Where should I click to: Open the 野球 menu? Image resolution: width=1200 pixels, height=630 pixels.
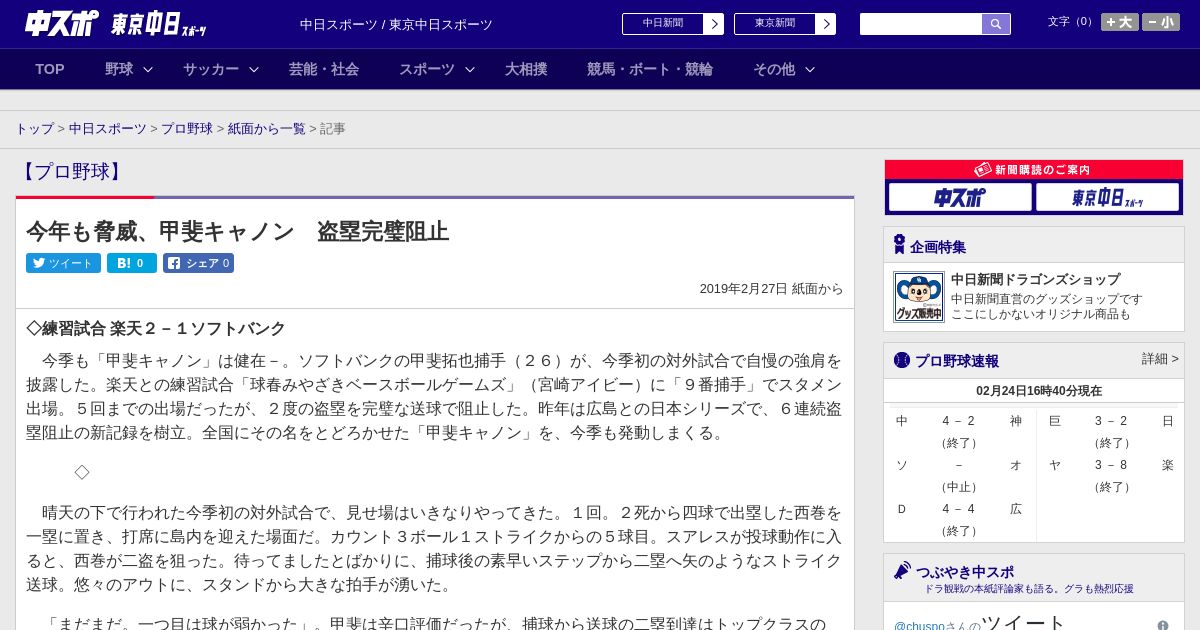tap(119, 69)
